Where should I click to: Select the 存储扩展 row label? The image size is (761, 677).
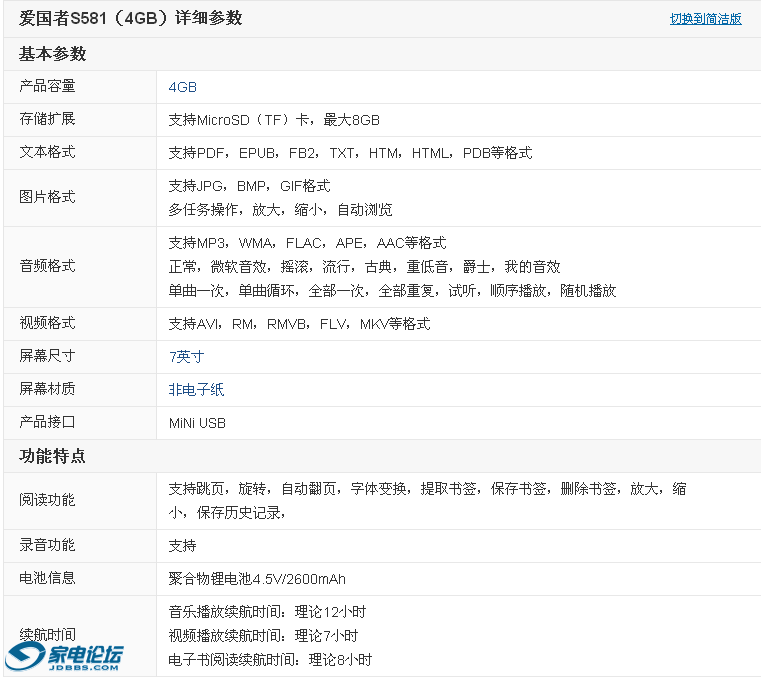coord(47,119)
